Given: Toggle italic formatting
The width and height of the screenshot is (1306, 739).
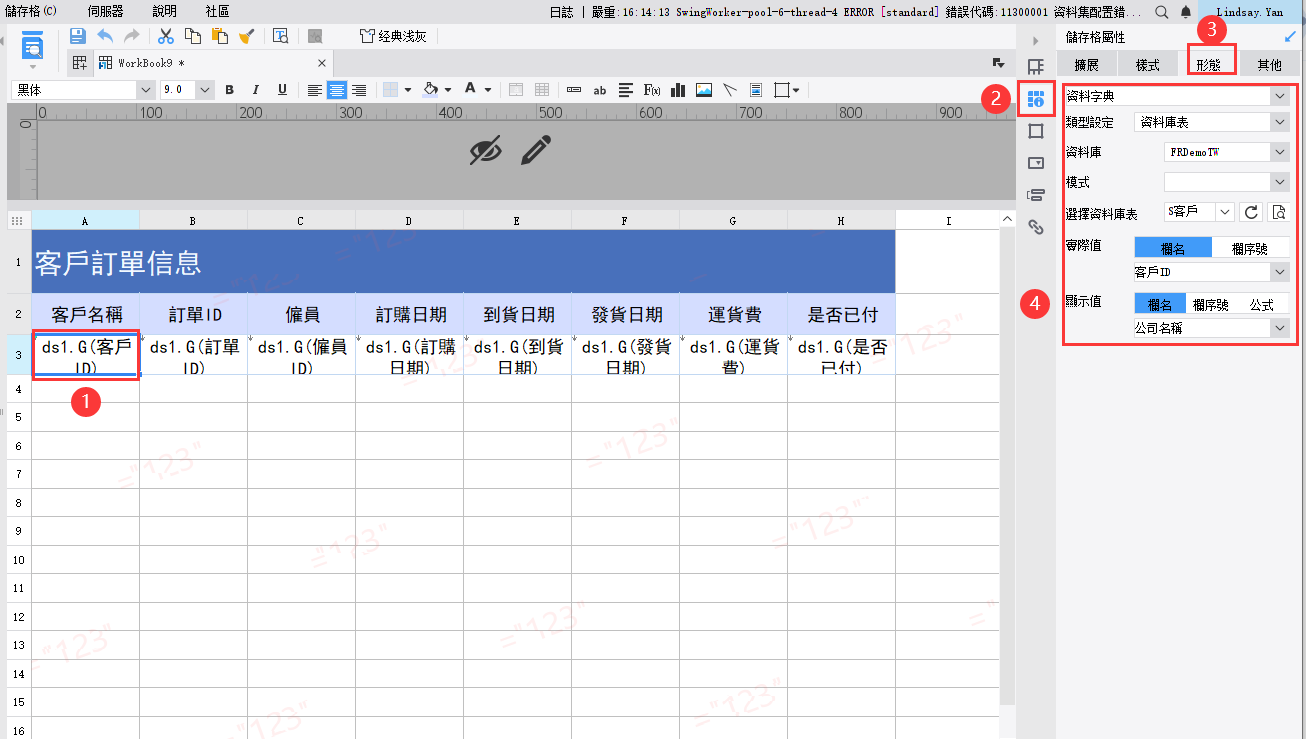Looking at the screenshot, I should pyautogui.click(x=255, y=90).
